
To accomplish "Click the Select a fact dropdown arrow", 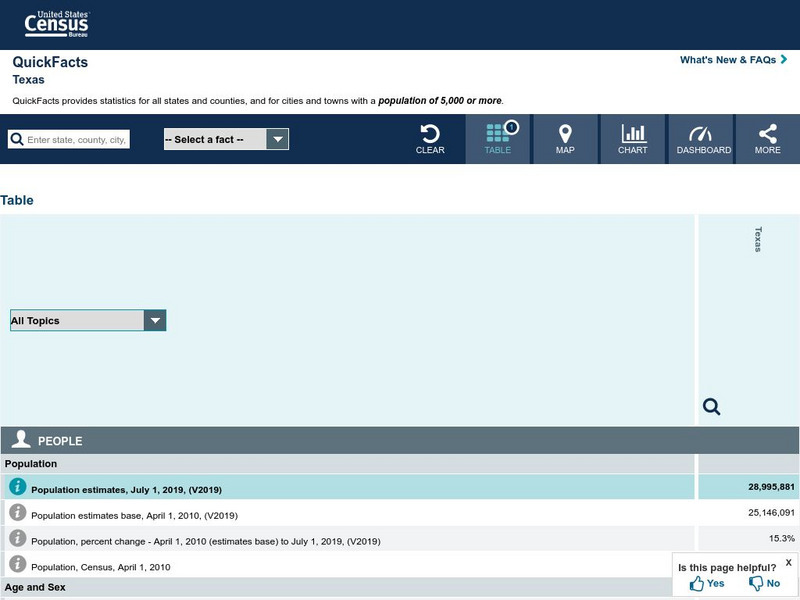I will point(278,139).
